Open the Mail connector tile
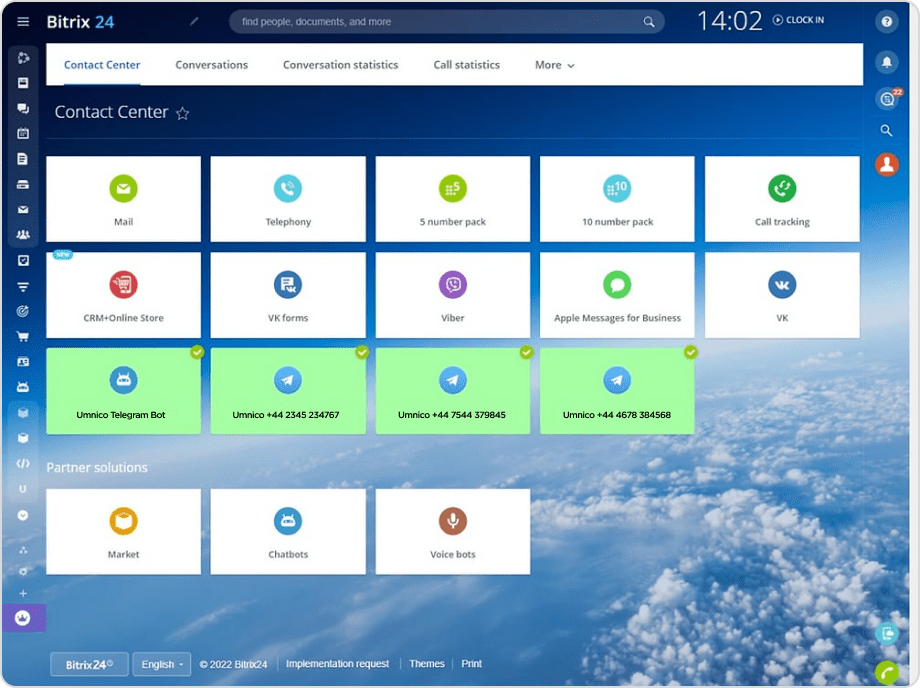The width and height of the screenshot is (920, 688). 123,199
